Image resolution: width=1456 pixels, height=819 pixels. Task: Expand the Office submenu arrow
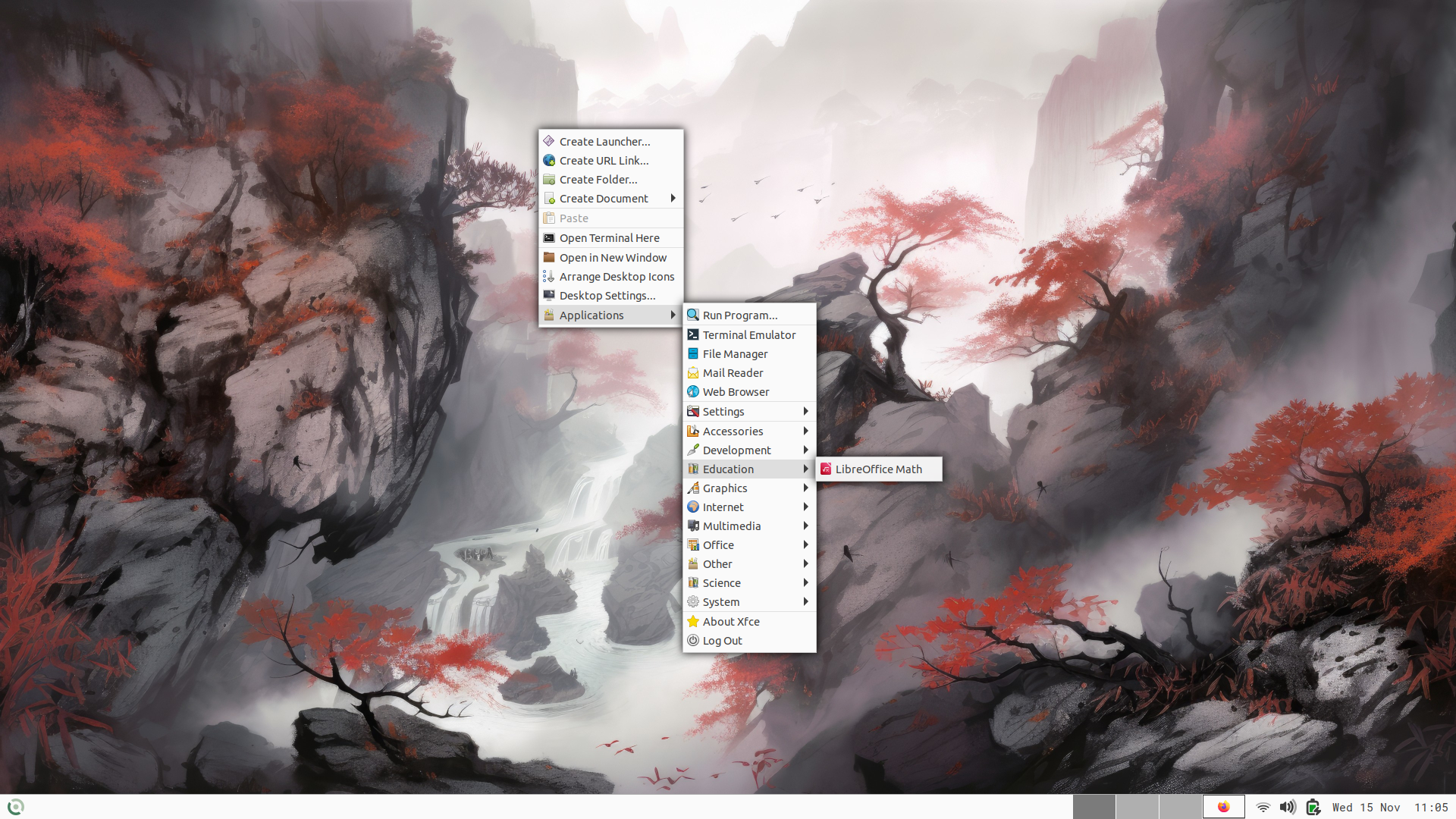tap(805, 544)
